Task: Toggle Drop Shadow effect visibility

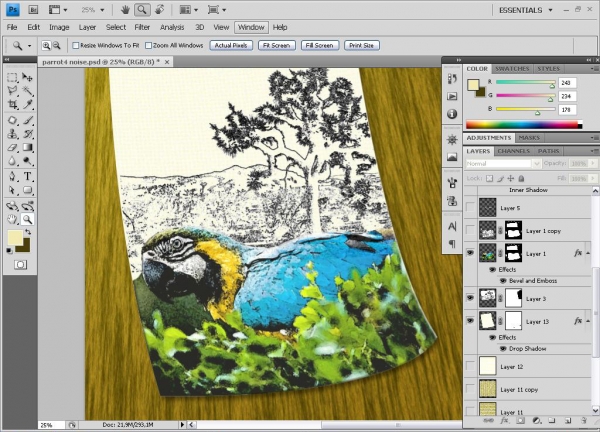Action: (503, 349)
